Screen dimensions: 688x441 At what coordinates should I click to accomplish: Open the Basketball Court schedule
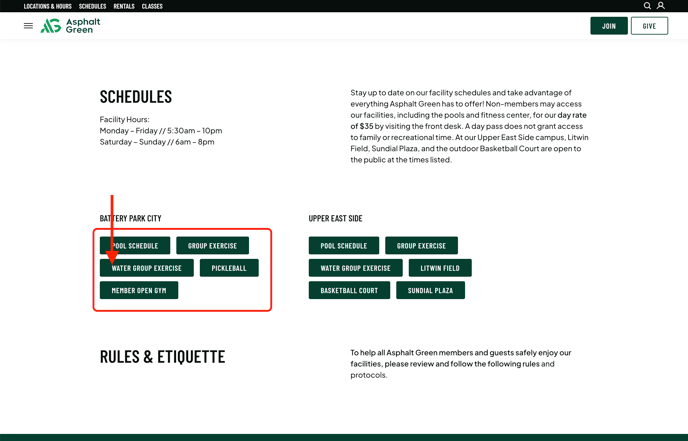click(349, 290)
